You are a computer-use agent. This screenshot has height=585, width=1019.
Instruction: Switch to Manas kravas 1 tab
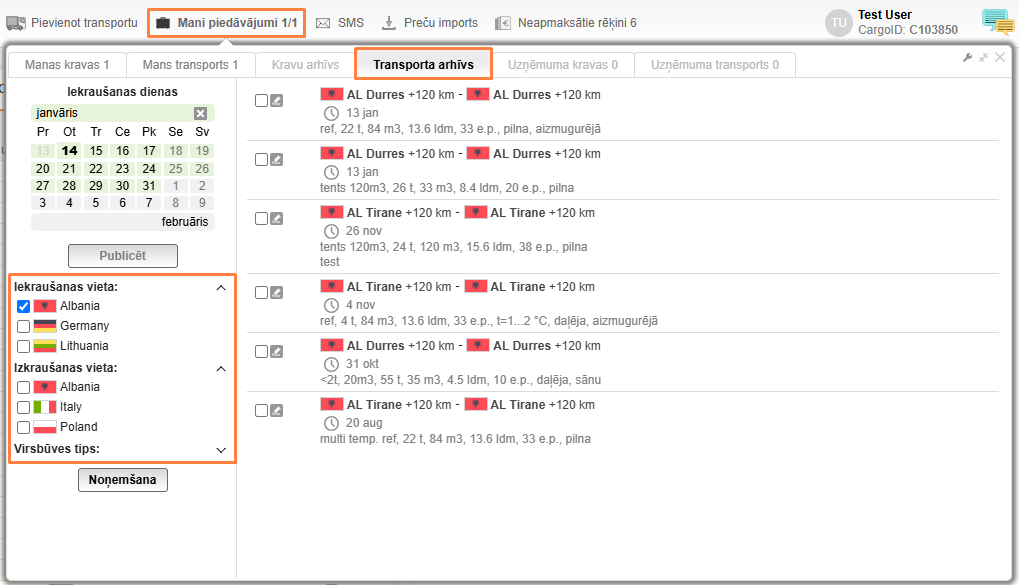tap(66, 65)
